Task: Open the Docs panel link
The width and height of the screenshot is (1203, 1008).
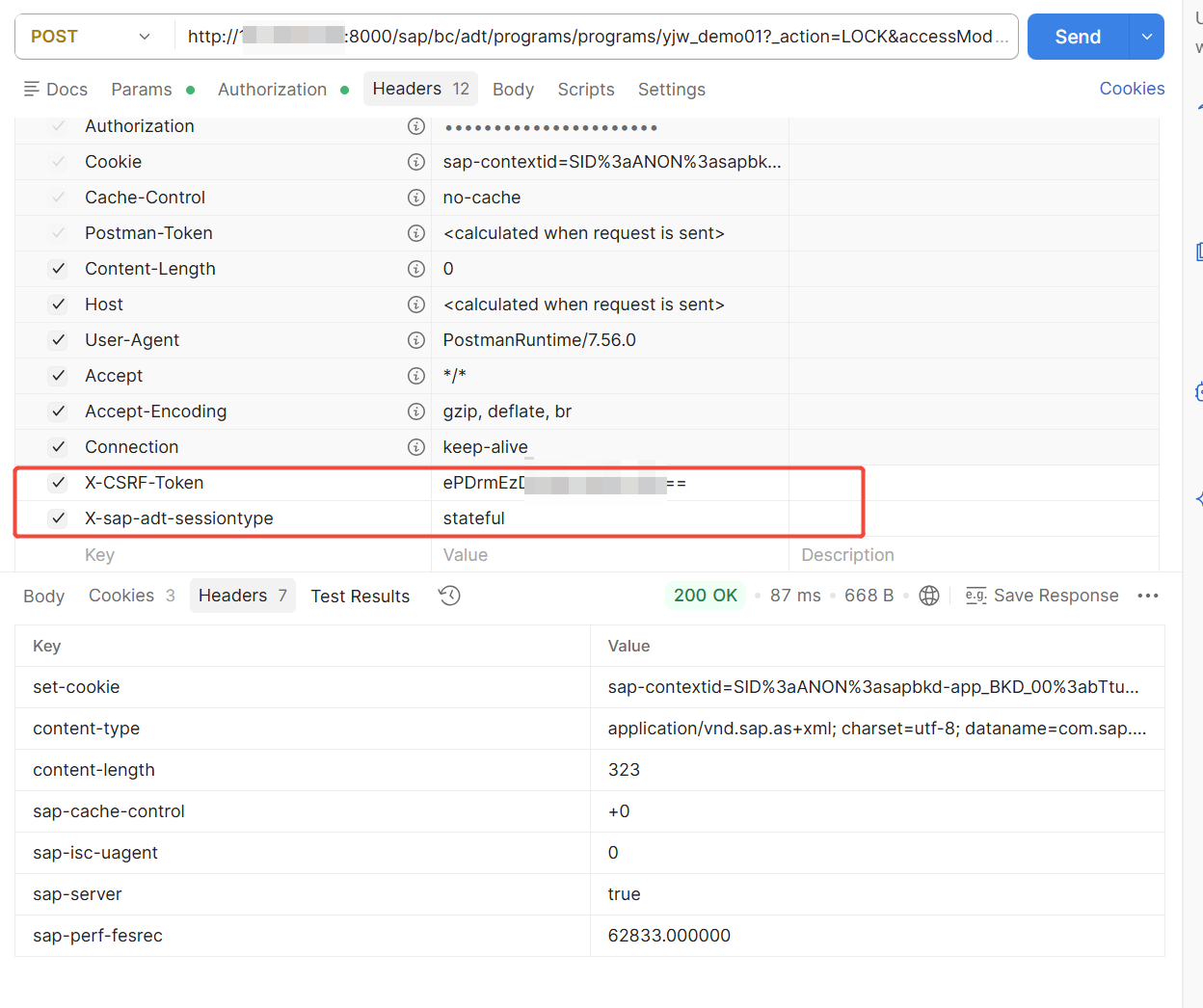Action: click(x=56, y=90)
